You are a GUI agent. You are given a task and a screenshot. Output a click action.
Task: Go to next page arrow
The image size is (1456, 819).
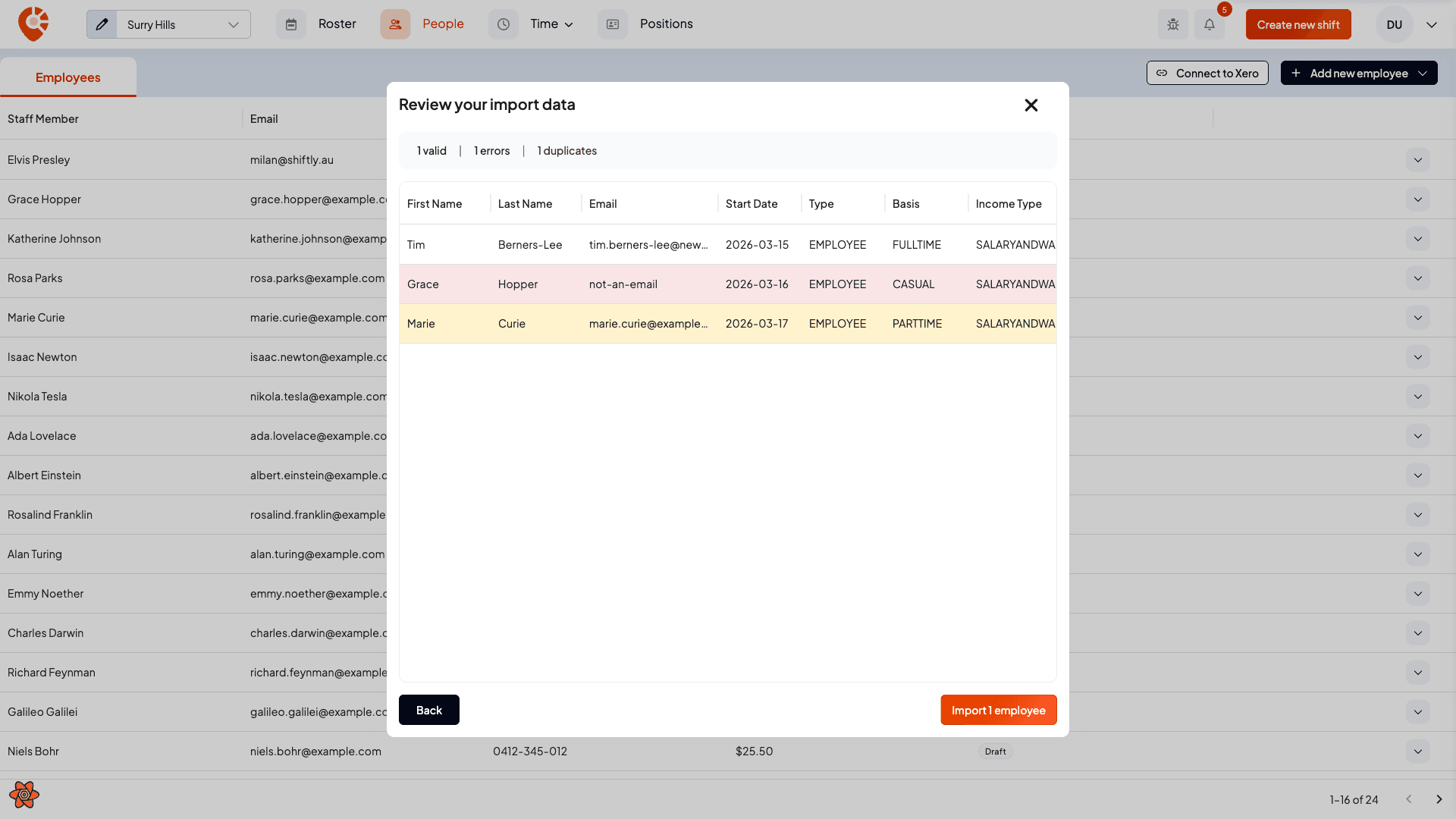[1439, 799]
